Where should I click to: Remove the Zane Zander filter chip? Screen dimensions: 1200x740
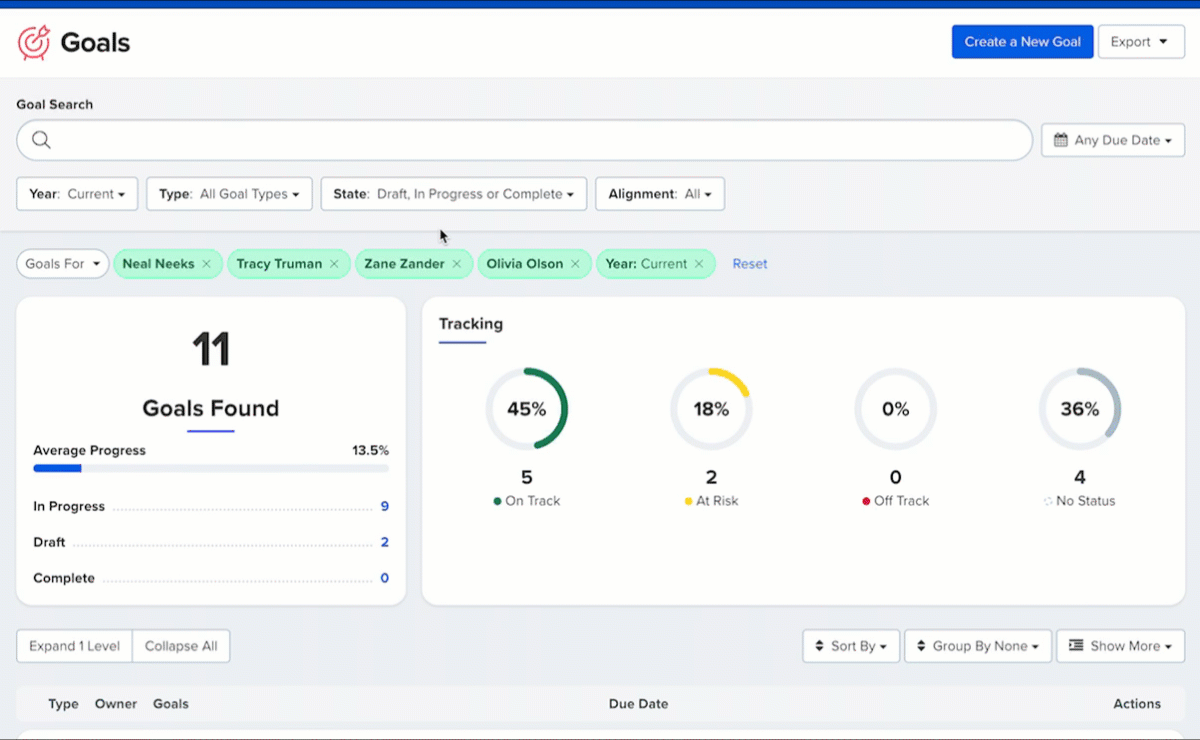(457, 264)
